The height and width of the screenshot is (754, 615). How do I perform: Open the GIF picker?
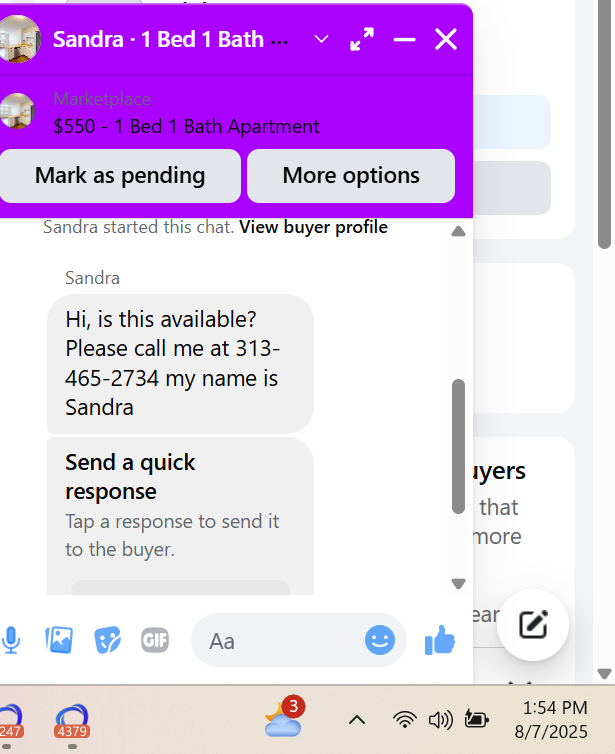click(x=155, y=640)
